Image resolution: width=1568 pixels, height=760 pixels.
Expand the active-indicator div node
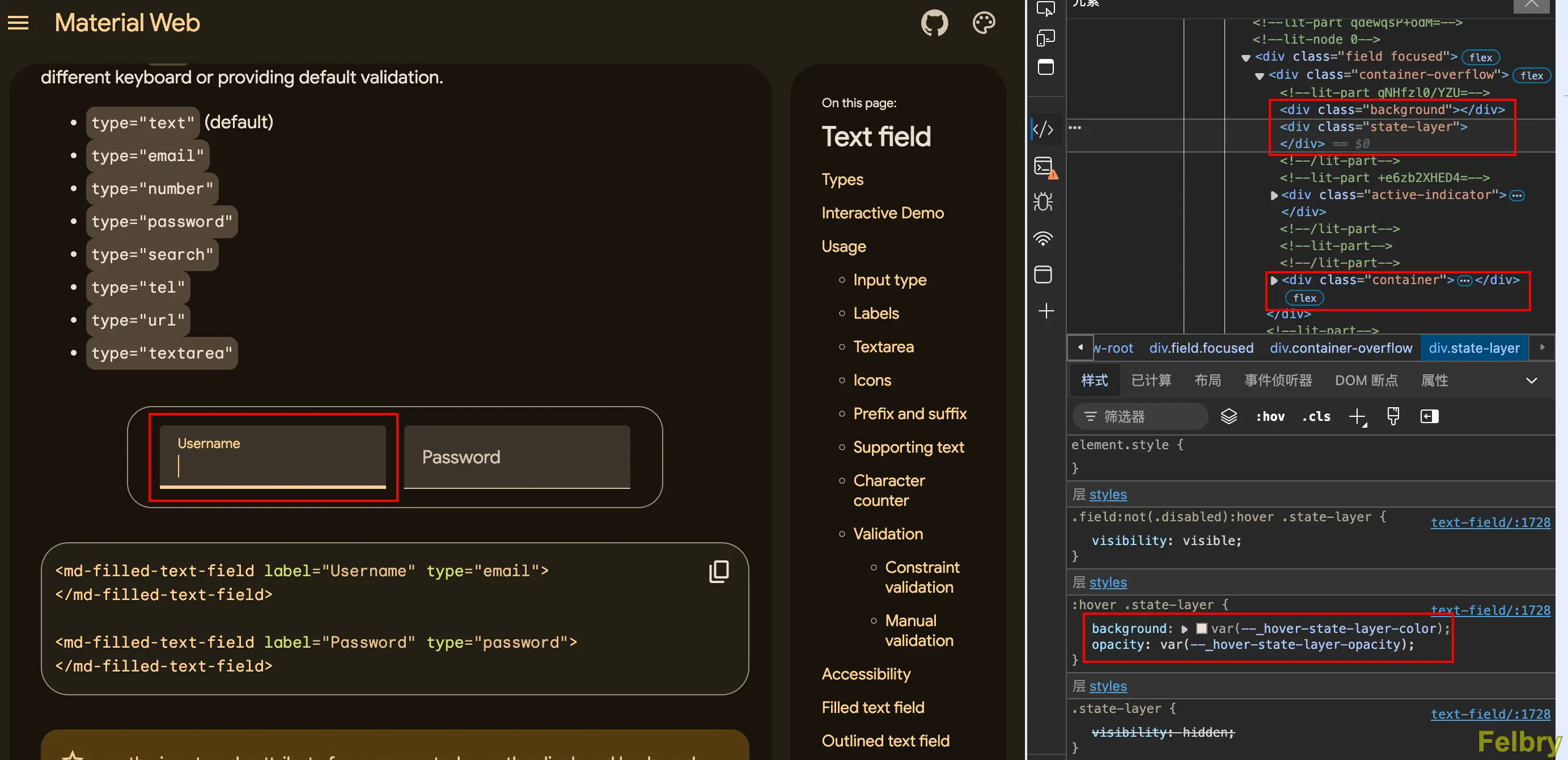(x=1274, y=196)
